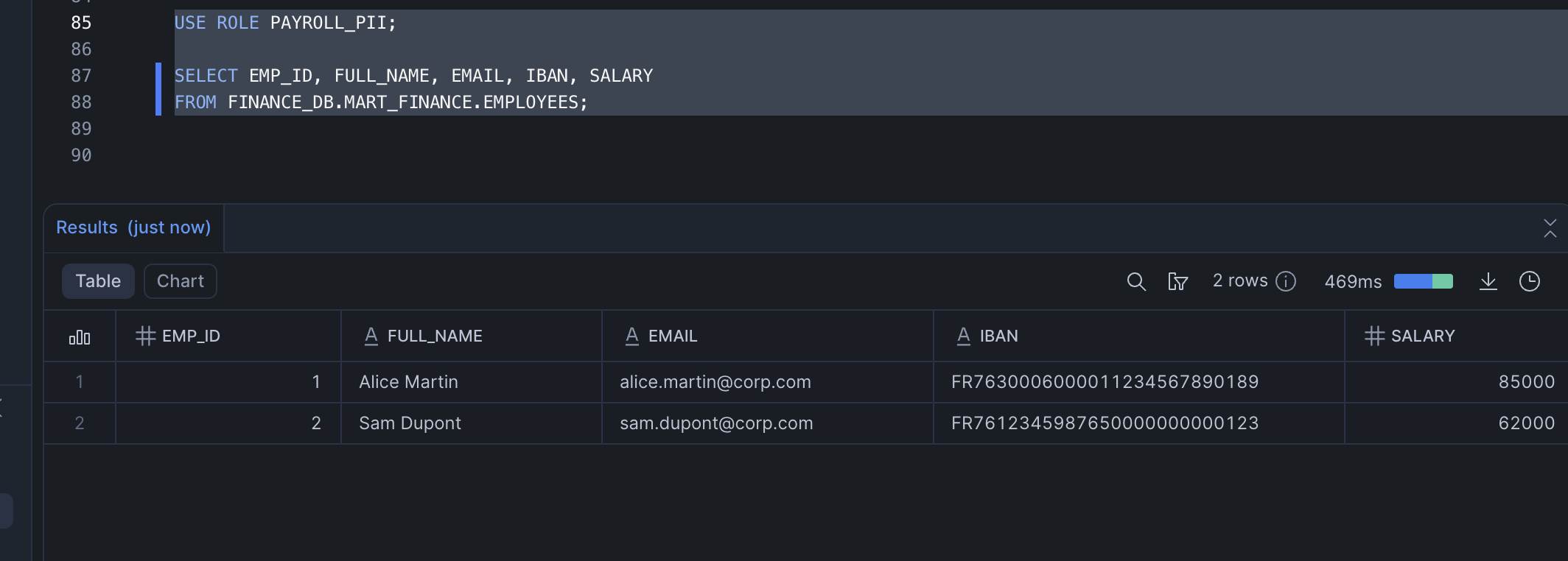Sort by the EMP_ID column header
Screen dimensions: 1568x561
(x=191, y=336)
